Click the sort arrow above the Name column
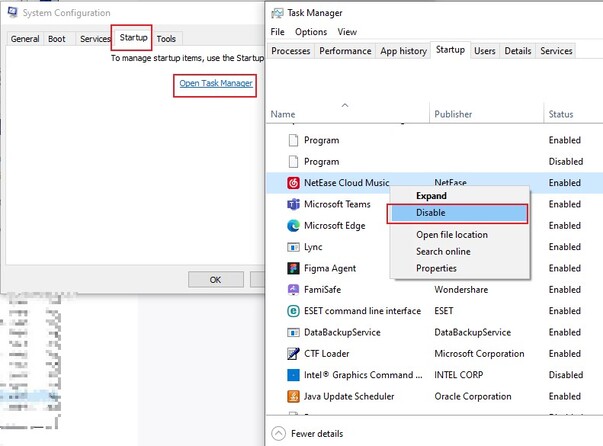This screenshot has width=603, height=446. coord(345,105)
